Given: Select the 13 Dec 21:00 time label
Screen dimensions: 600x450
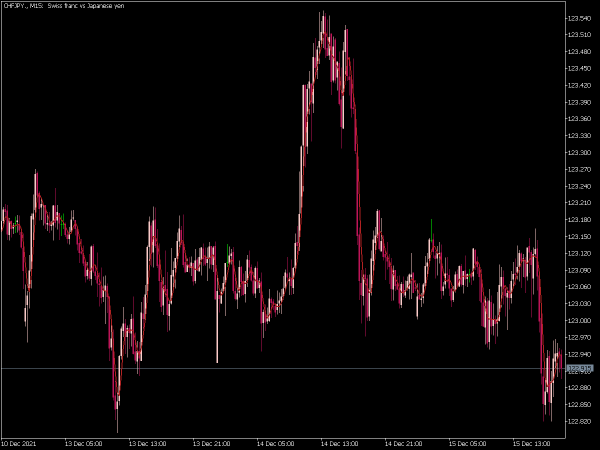Looking at the screenshot, I should (211, 444).
